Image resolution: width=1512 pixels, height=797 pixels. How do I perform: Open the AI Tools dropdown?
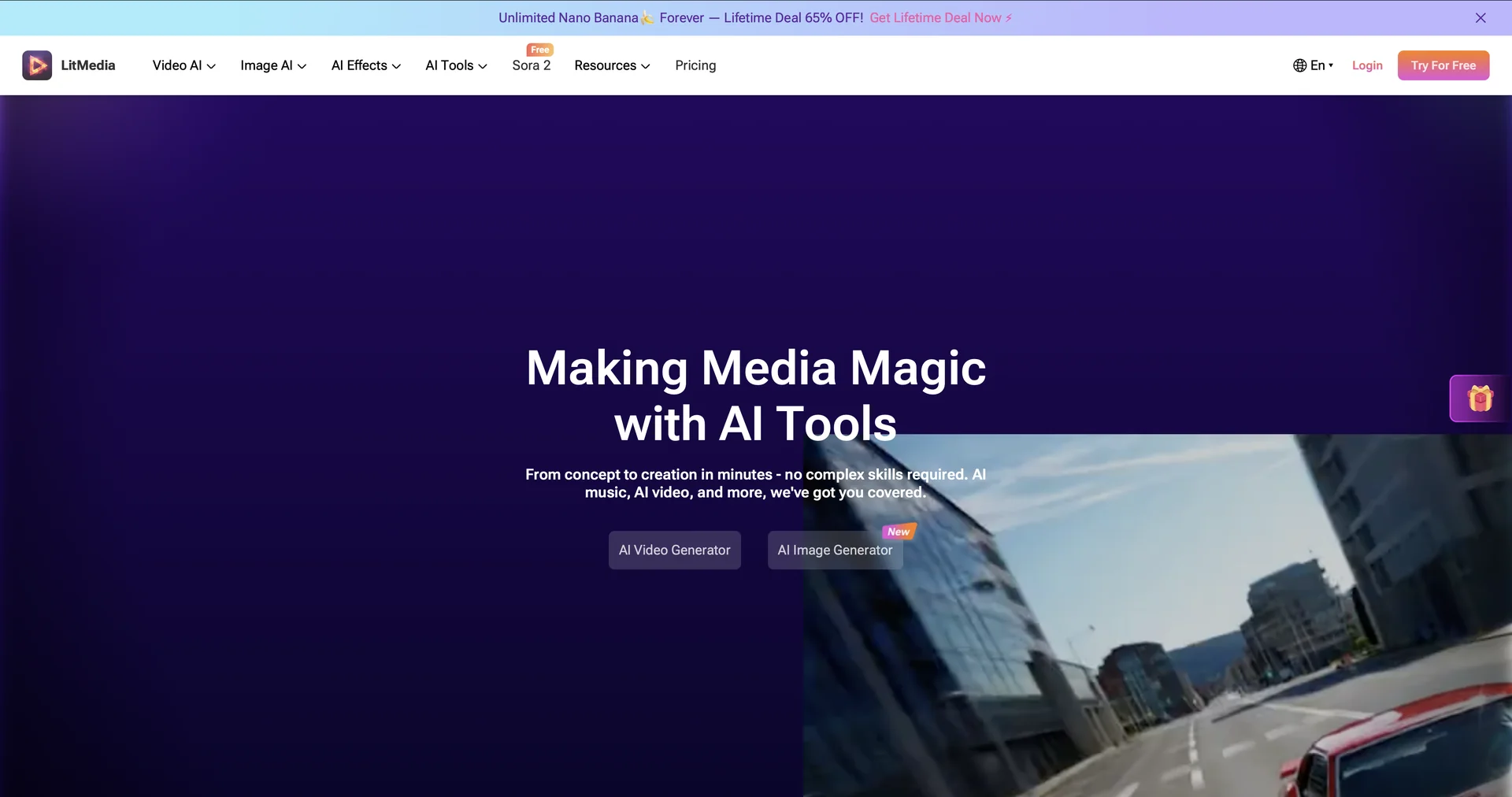click(456, 65)
